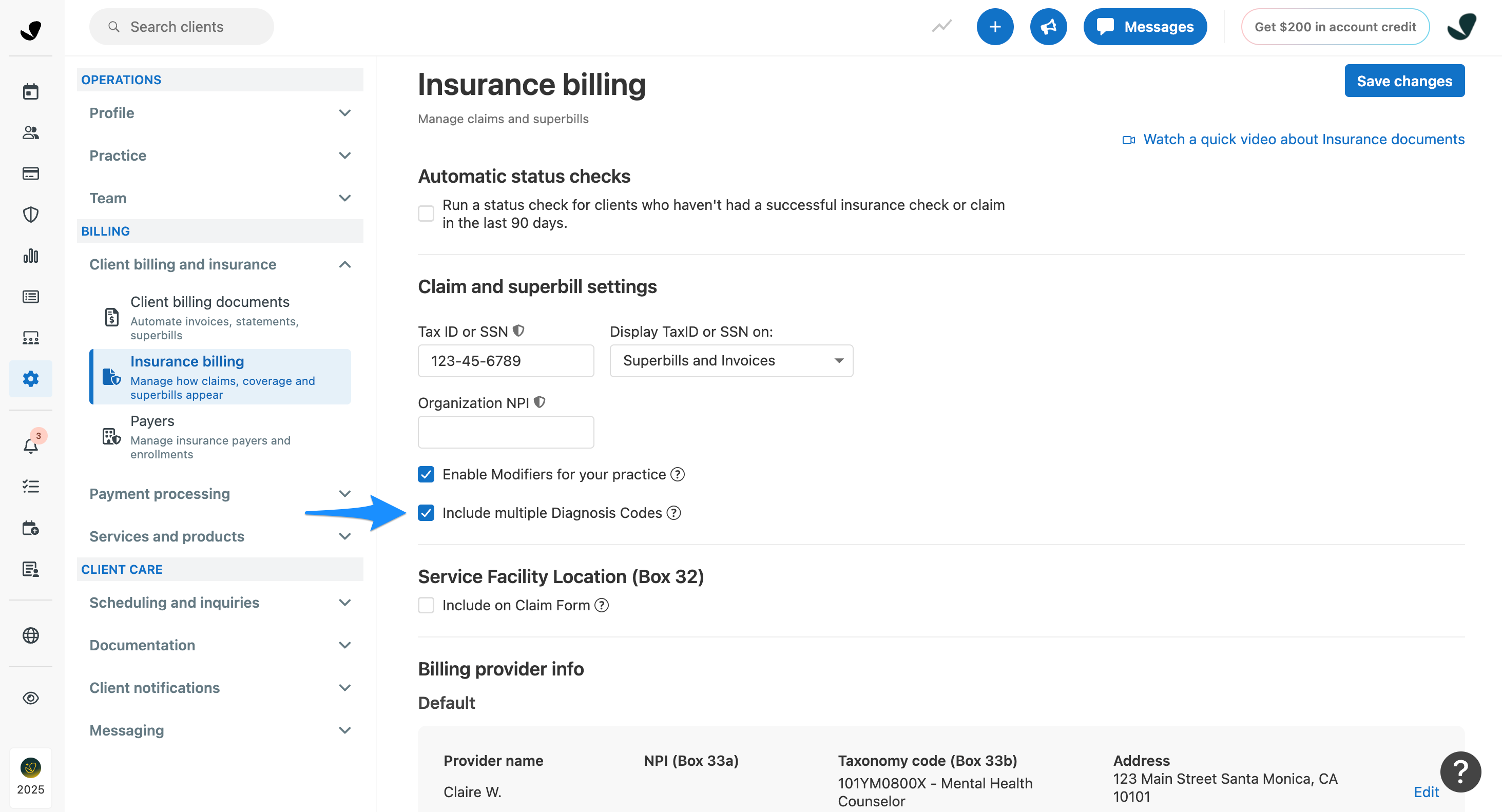The image size is (1502, 812).
Task: Open the billing credit card icon
Action: pos(30,173)
